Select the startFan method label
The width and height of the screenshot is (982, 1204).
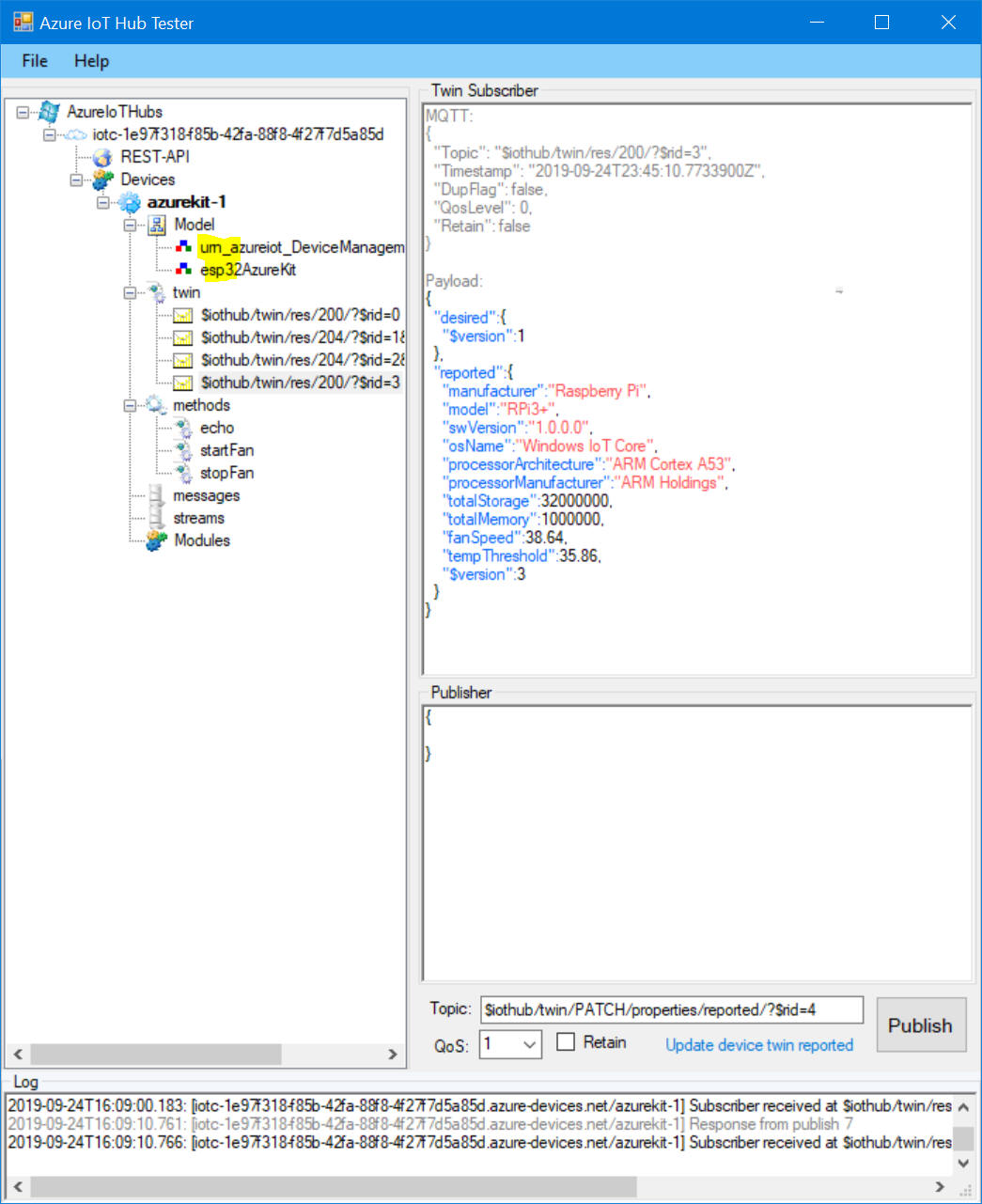[x=226, y=450]
